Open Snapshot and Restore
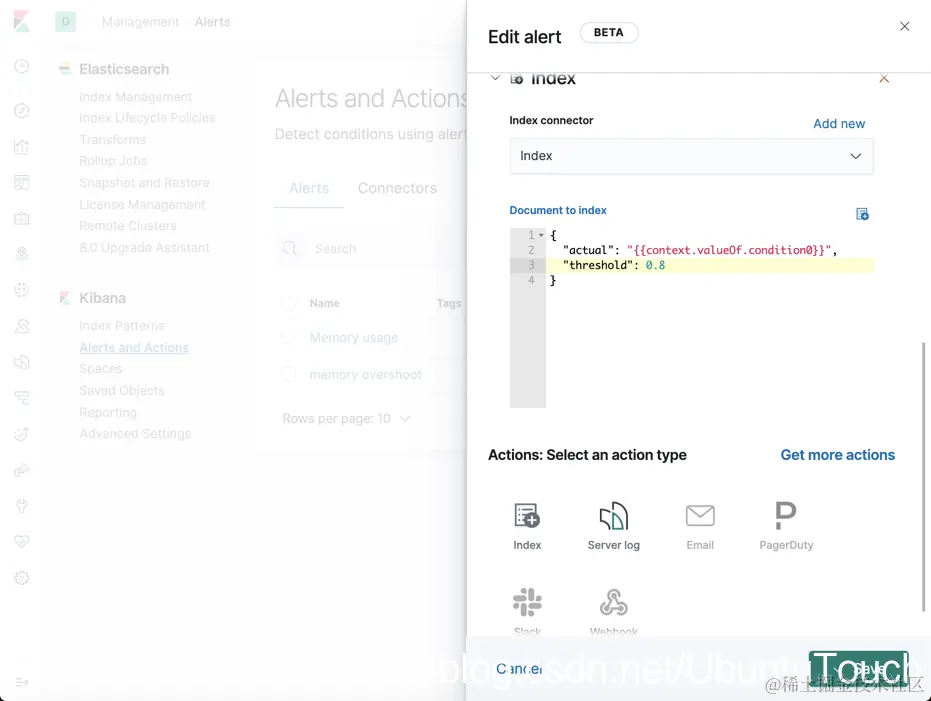931x701 pixels. click(144, 183)
